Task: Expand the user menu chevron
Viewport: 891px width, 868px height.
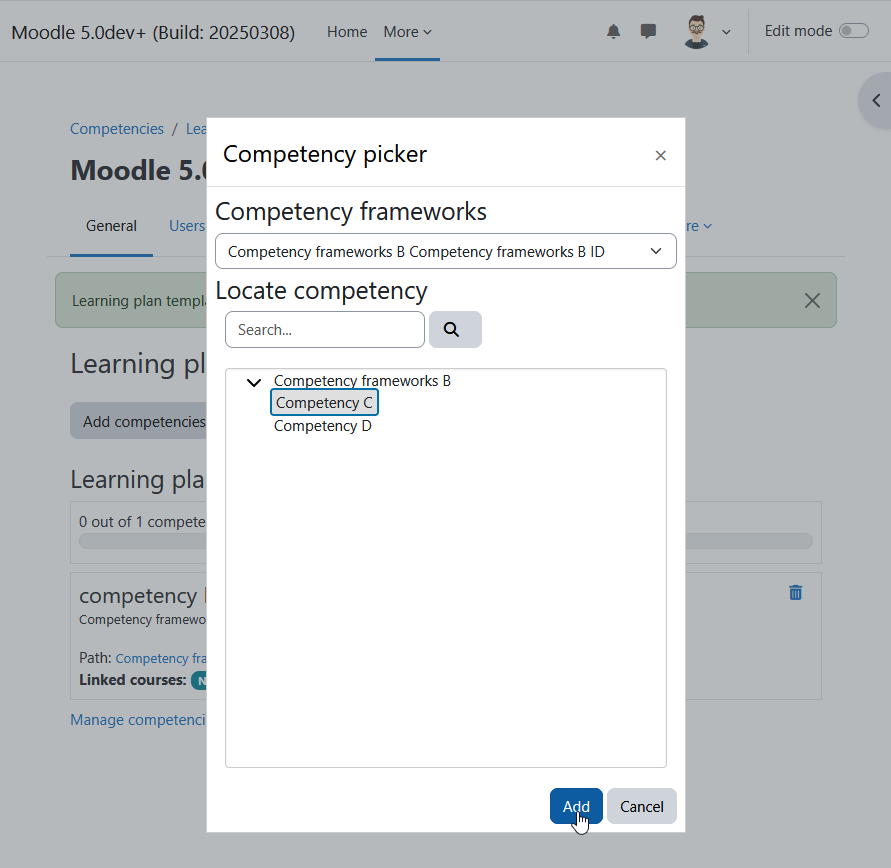Action: [726, 32]
